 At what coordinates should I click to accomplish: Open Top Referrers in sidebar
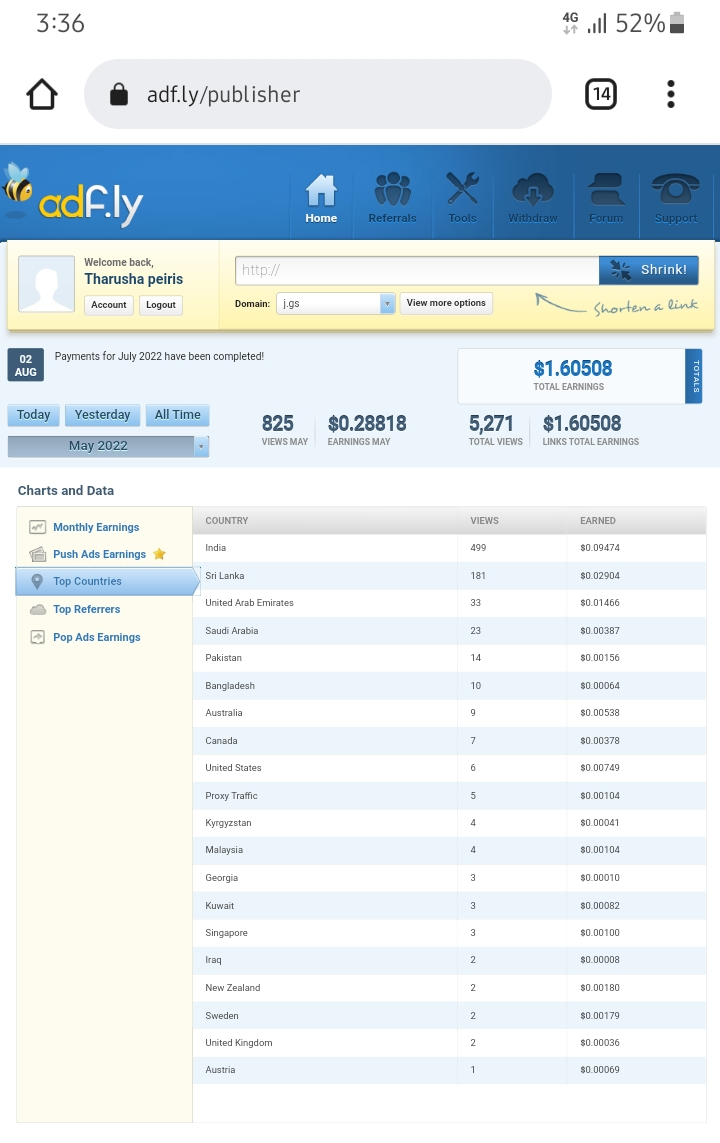point(87,609)
